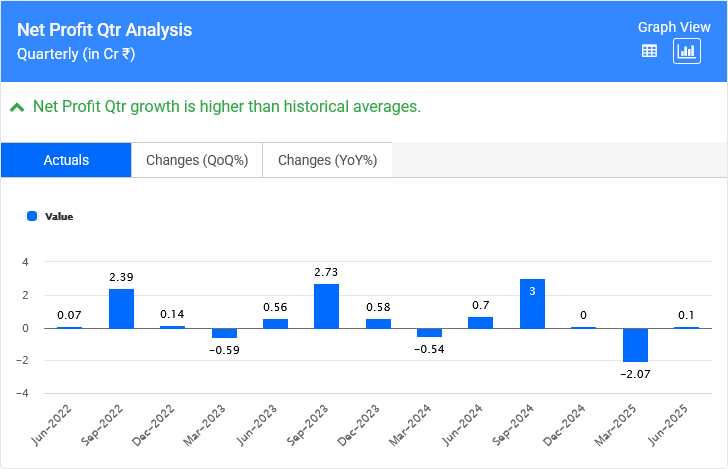Switch to Changes (QoQ%) tab
The width and height of the screenshot is (728, 469).
click(x=197, y=160)
